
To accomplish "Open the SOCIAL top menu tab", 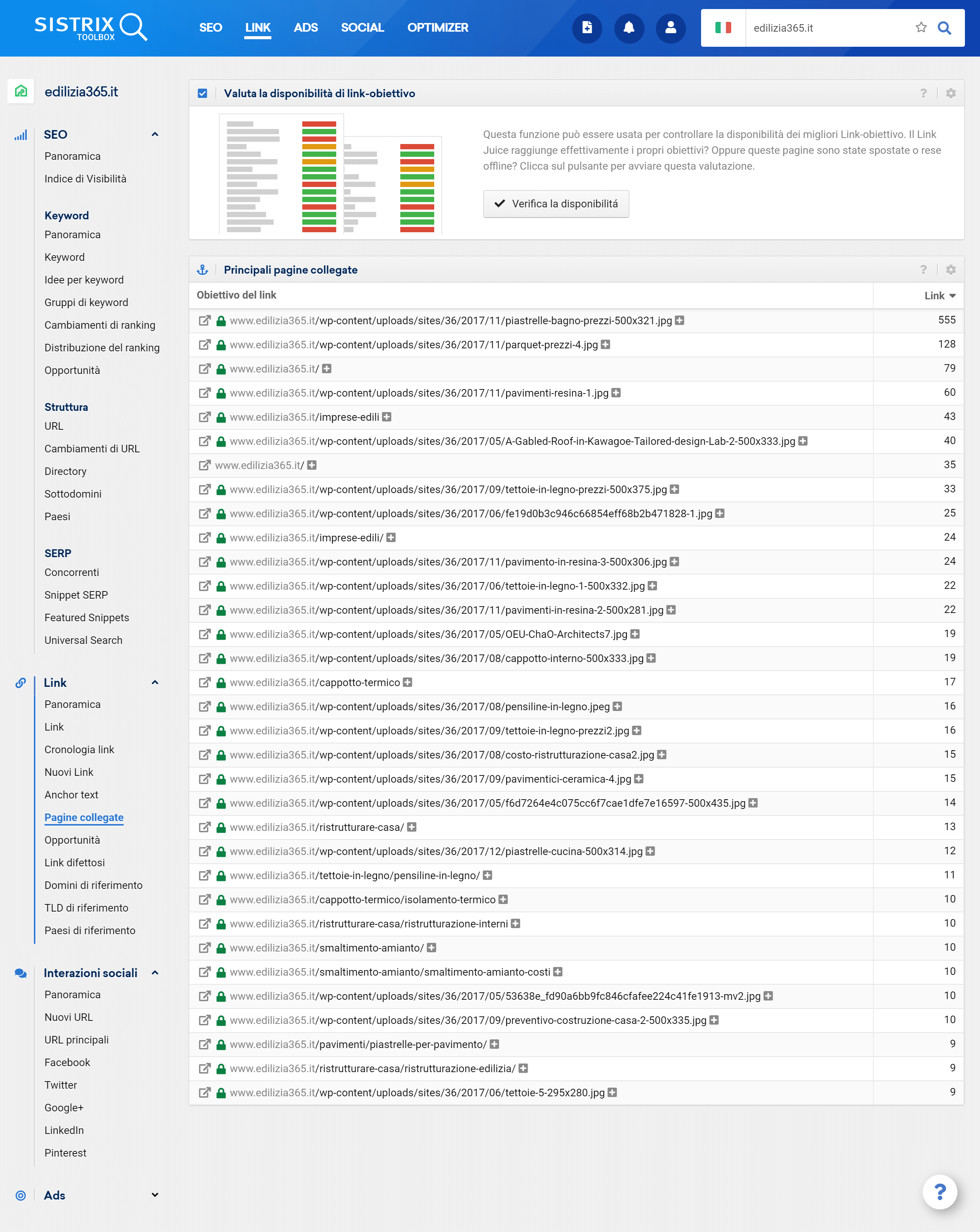I will click(362, 28).
